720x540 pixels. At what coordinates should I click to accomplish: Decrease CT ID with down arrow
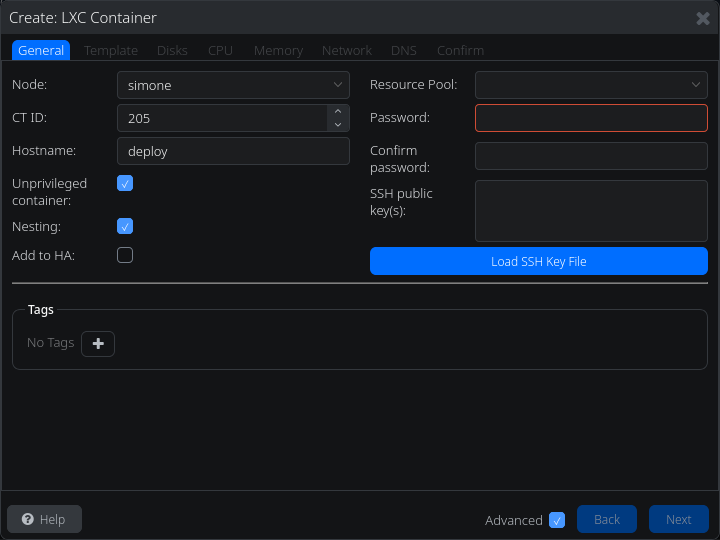pos(338,124)
